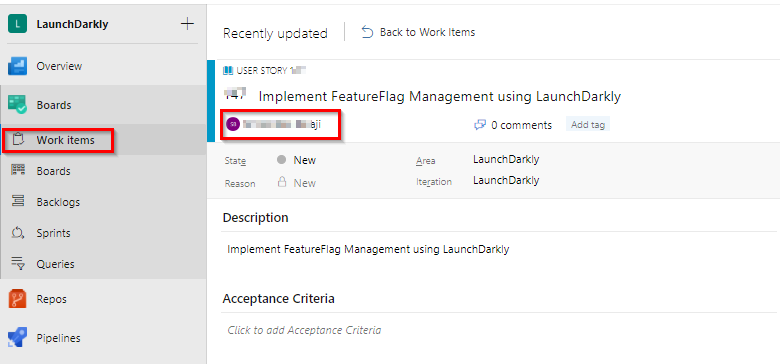Screen dimensions: 780x364
Task: Click the Sprints icon
Action: point(18,233)
